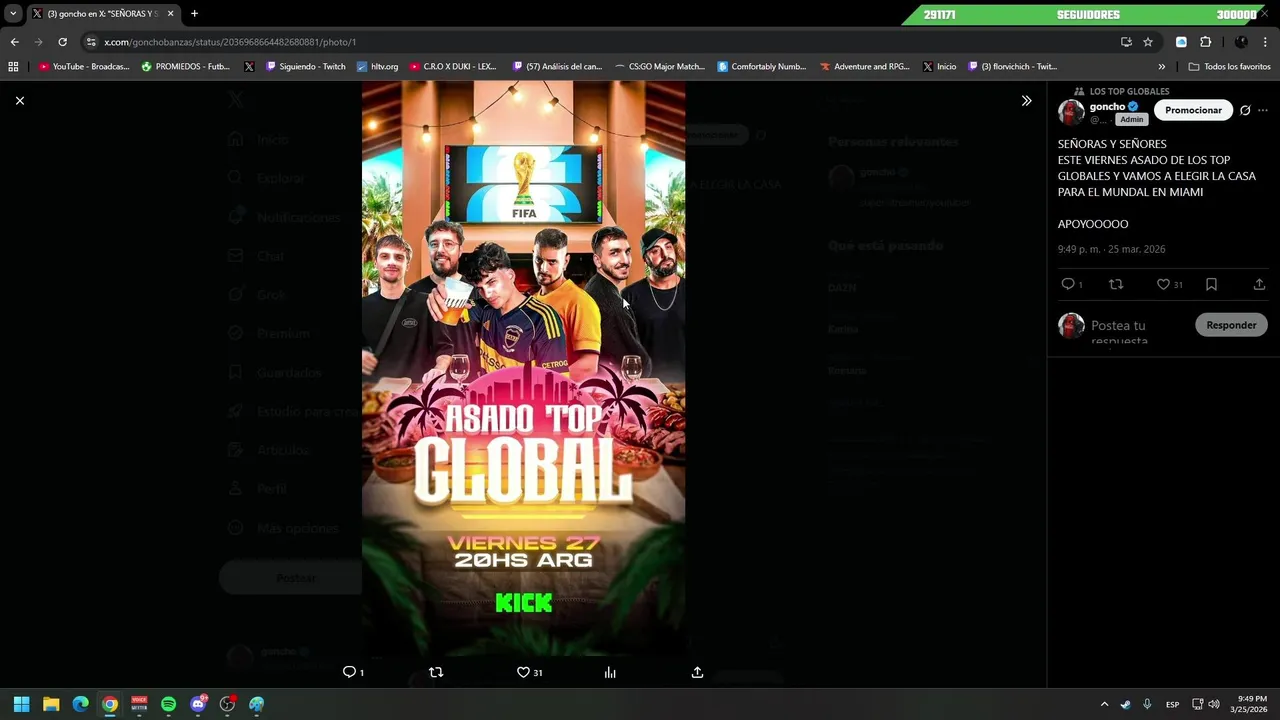Bookmark the post in the side panel
Viewport: 1280px width, 720px height.
click(x=1211, y=284)
